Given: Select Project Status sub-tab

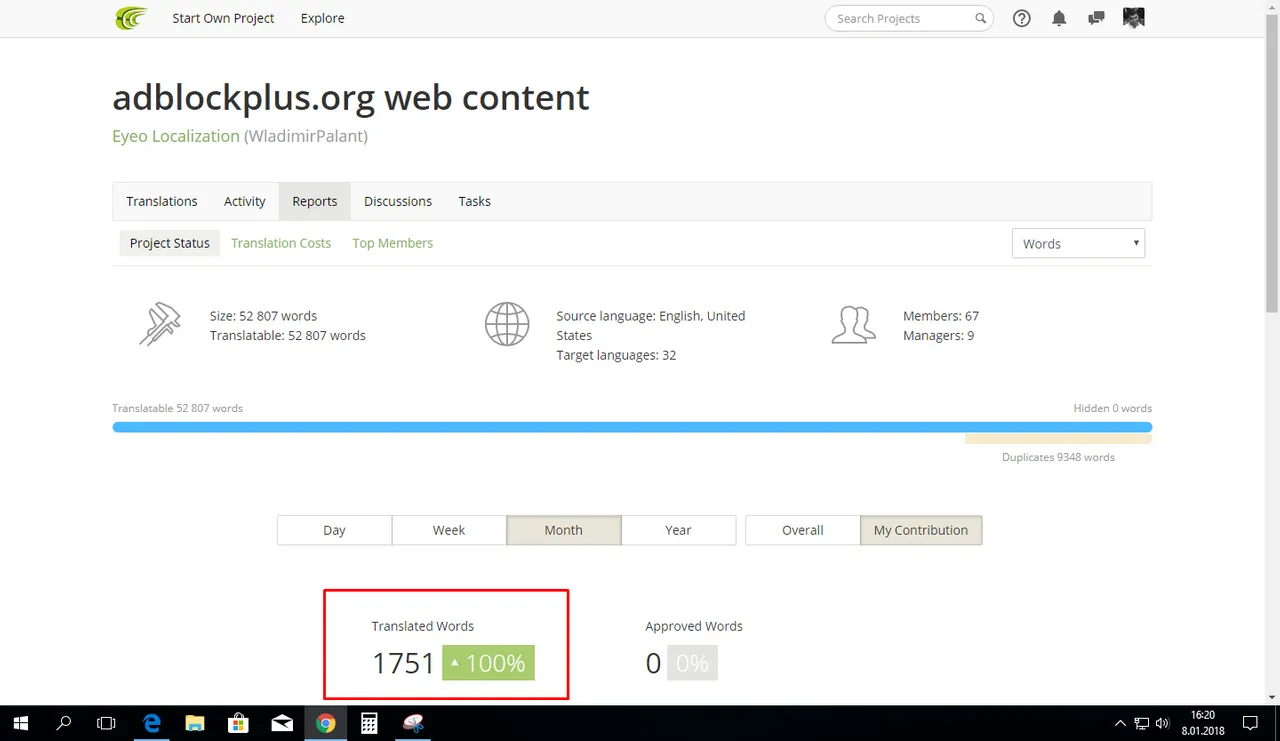Looking at the screenshot, I should [170, 243].
